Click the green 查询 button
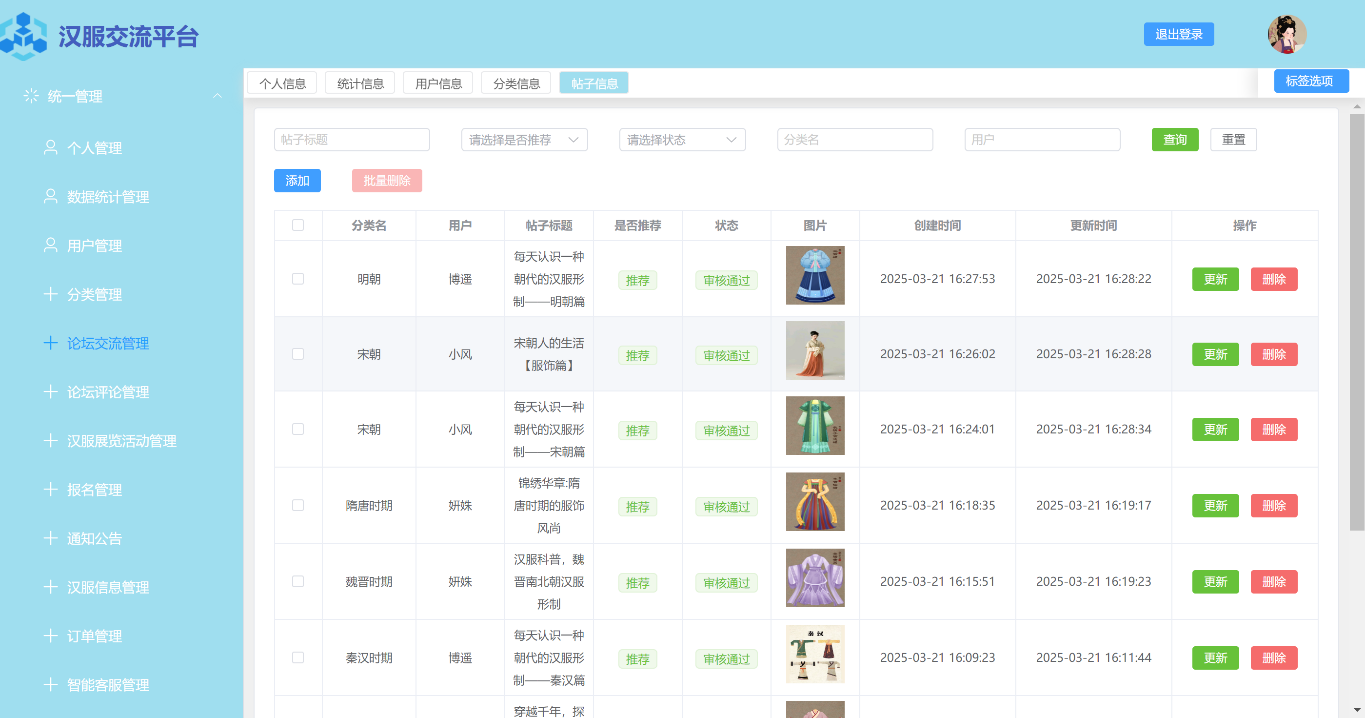Screen dimensions: 1365x718 (x=1175, y=140)
